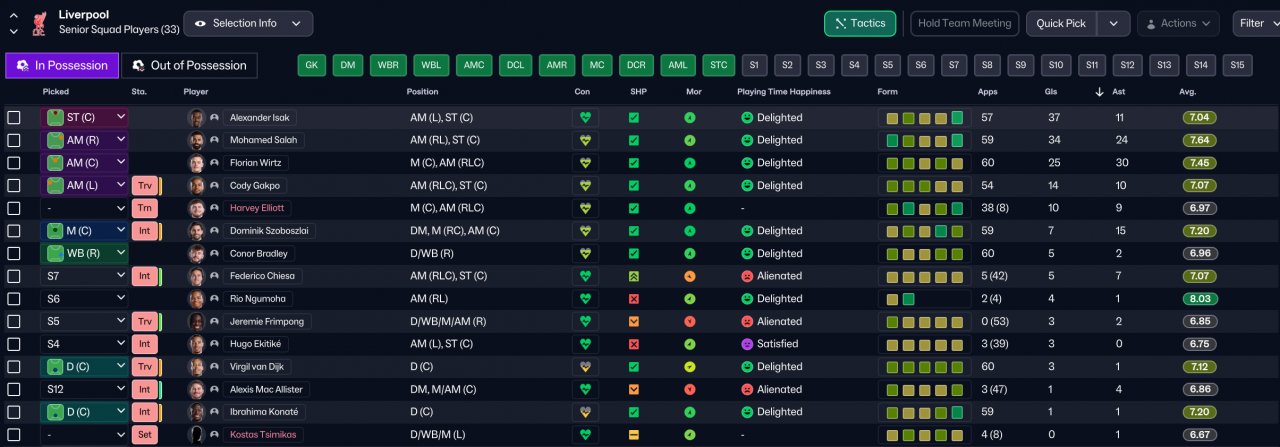
Task: Tick the checkbox for Virgil van Dijk
Action: [14, 367]
